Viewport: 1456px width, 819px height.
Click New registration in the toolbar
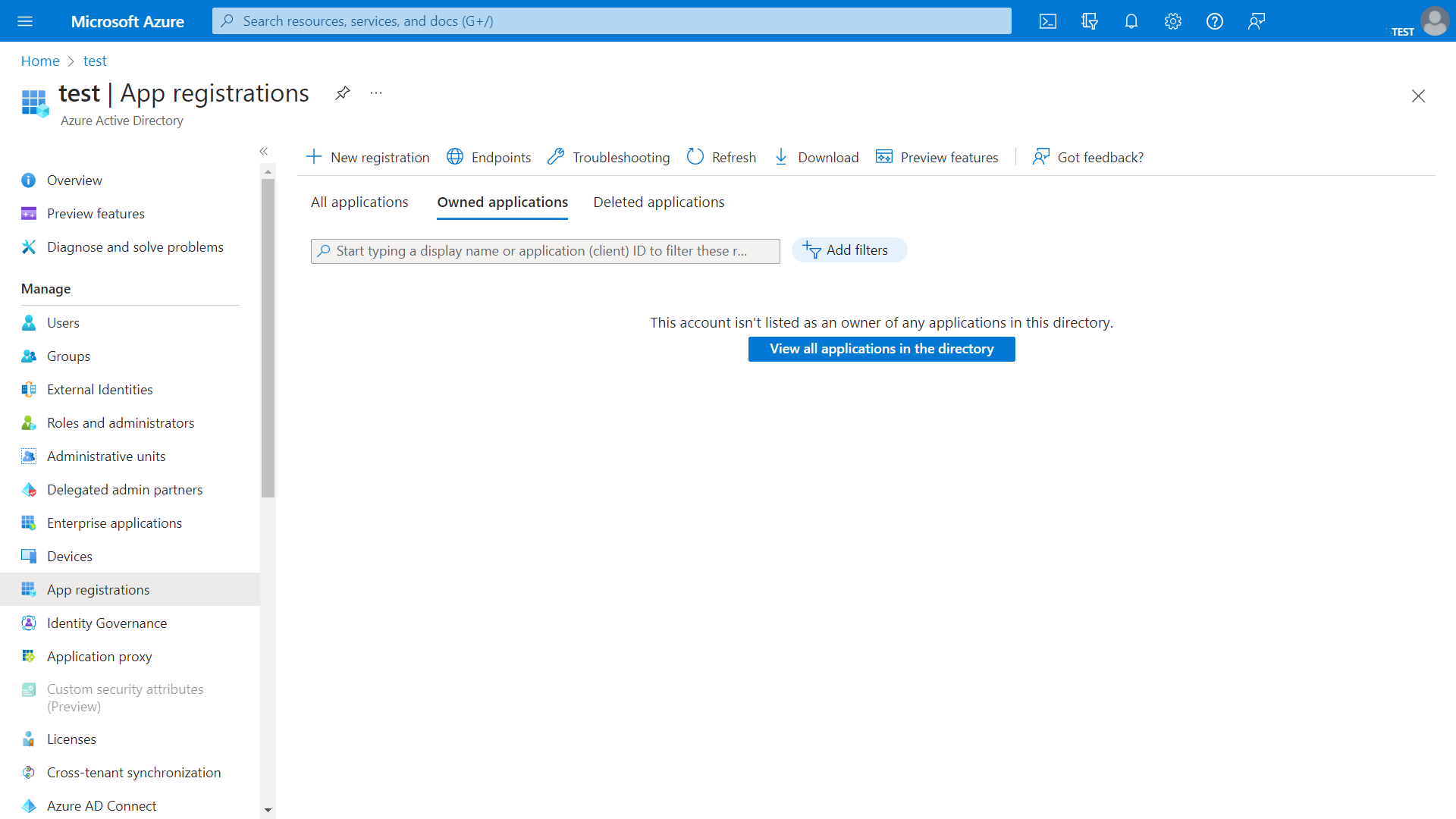368,157
